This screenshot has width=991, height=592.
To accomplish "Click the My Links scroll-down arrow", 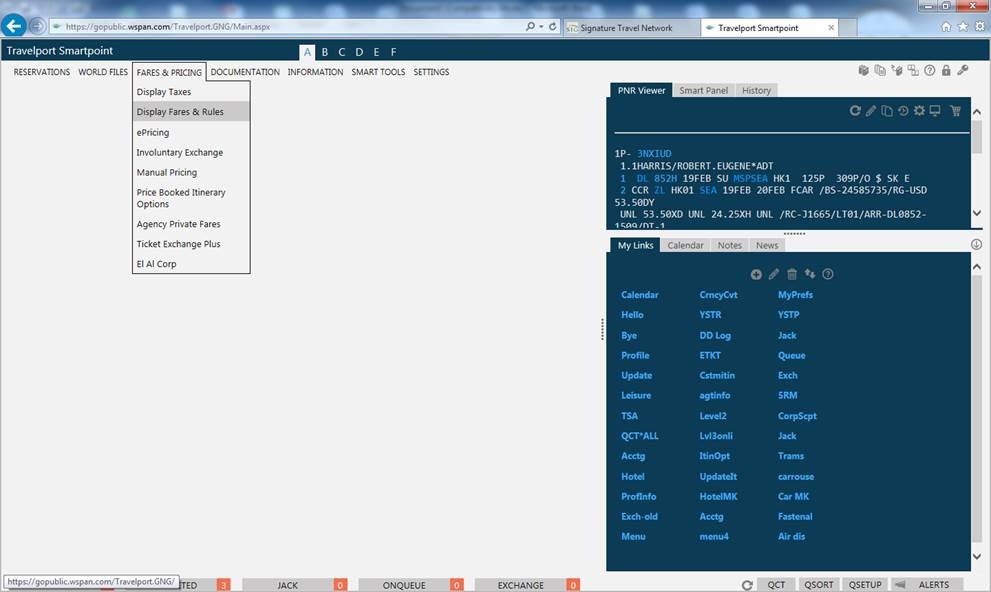I will (976, 557).
